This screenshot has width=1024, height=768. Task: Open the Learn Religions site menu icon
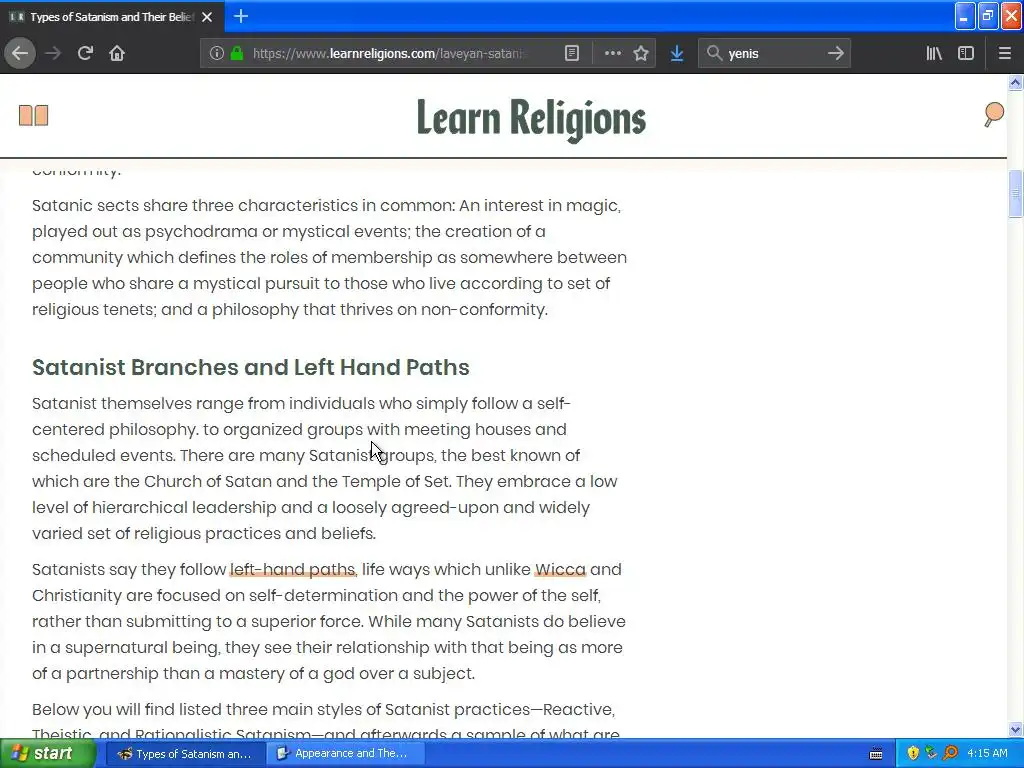click(33, 116)
